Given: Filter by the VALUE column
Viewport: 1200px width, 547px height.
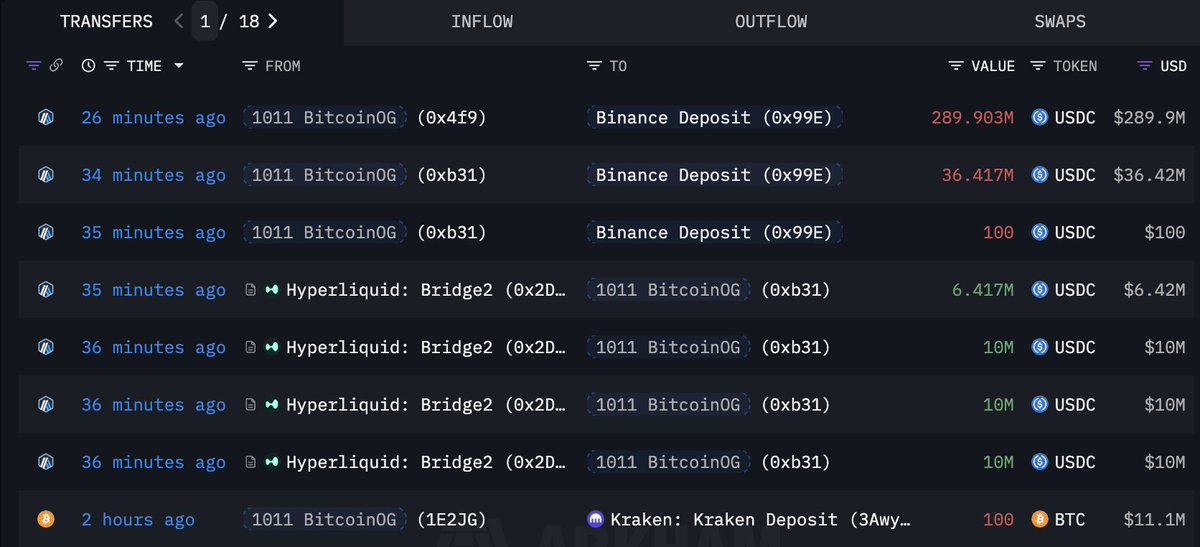Looking at the screenshot, I should 957,66.
